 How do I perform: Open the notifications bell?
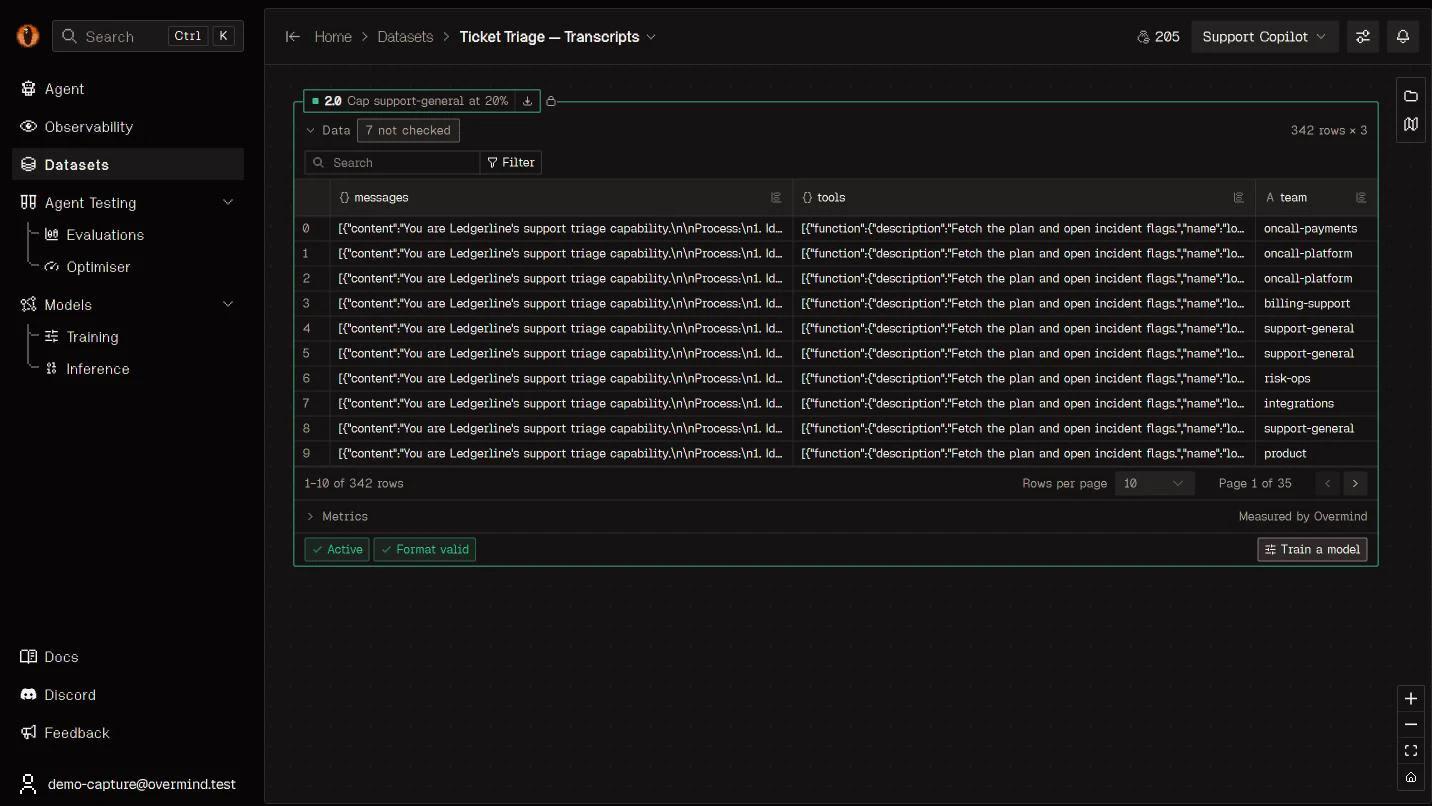click(1403, 37)
